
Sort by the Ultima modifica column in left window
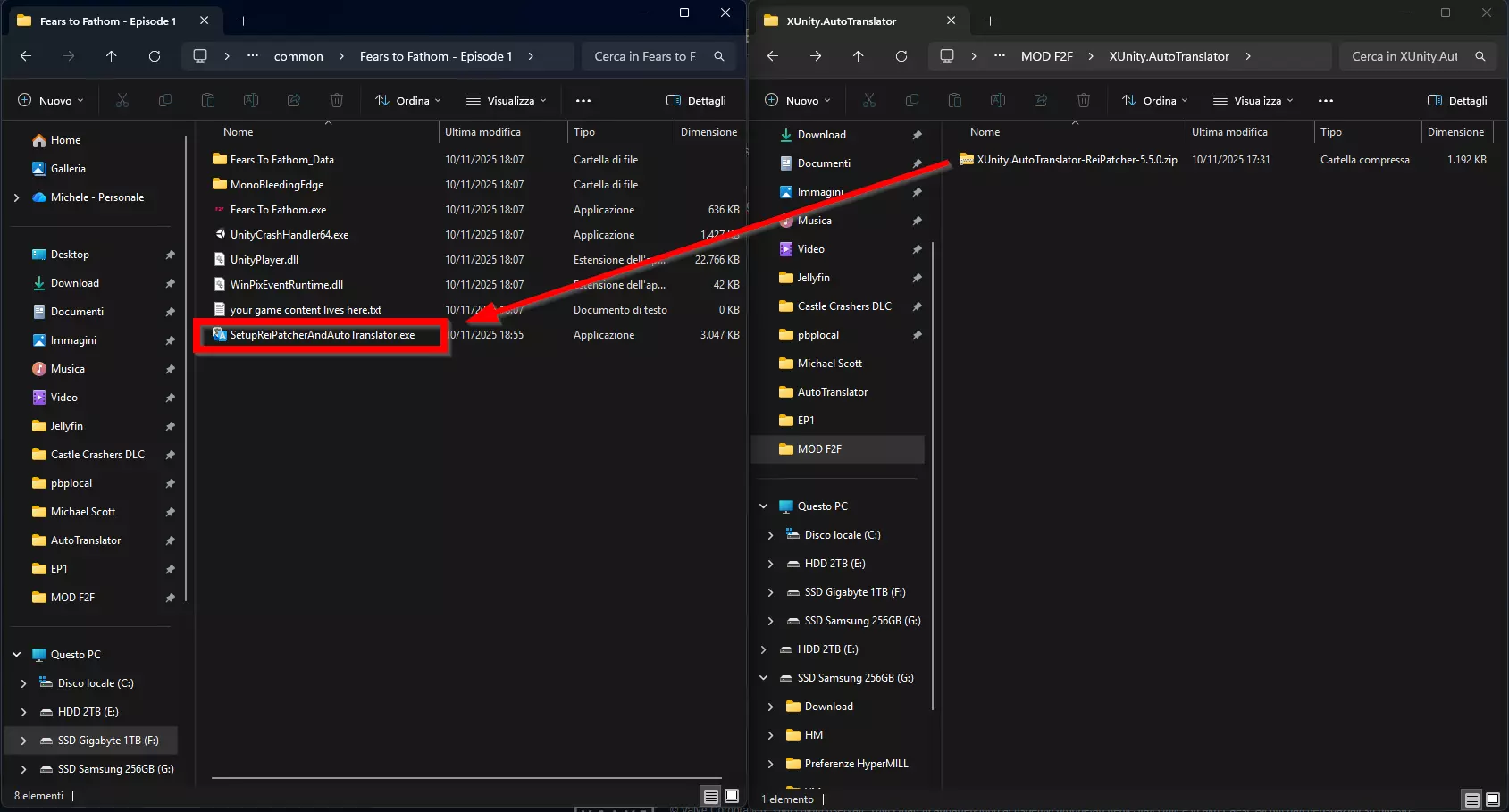click(482, 132)
